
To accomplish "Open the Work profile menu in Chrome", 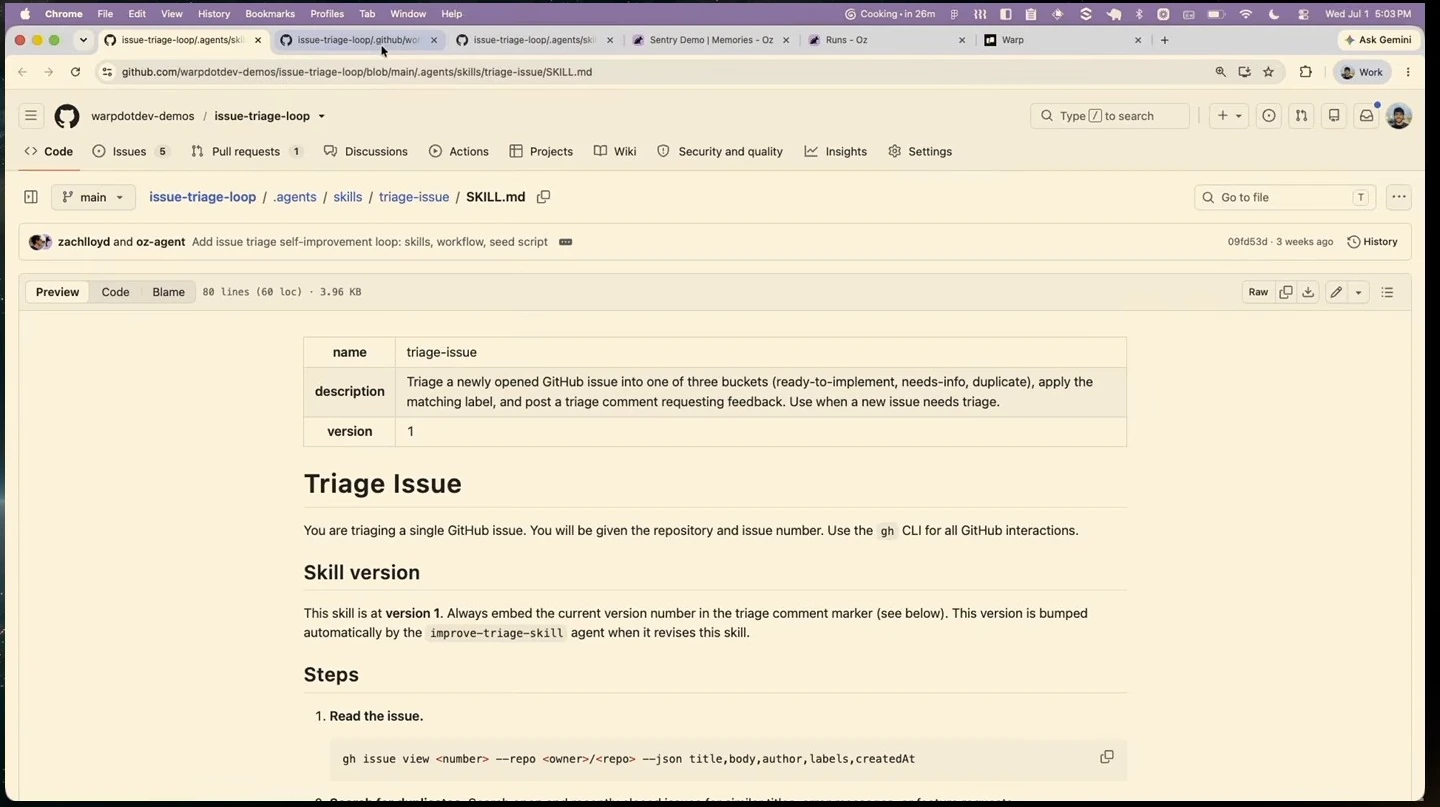I will 1362,72.
